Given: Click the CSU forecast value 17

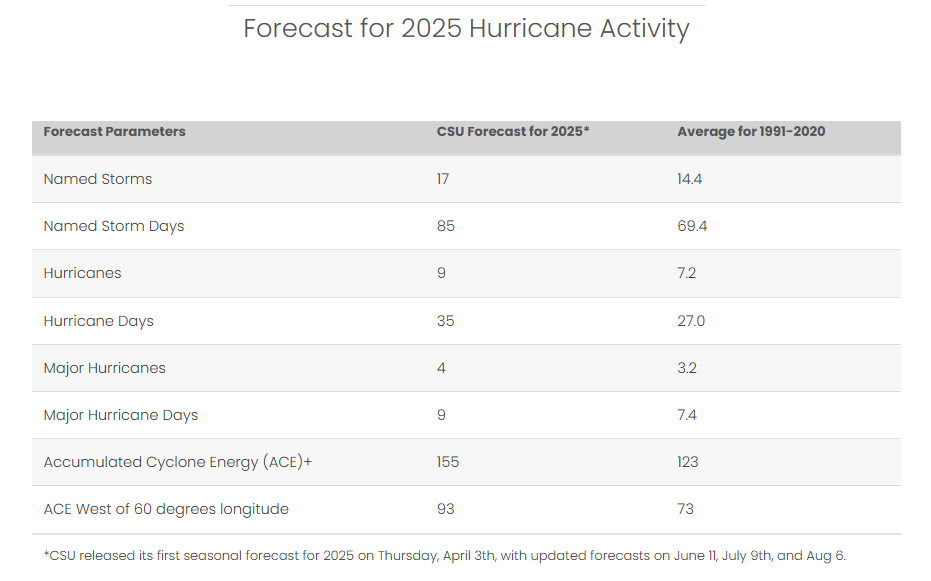Looking at the screenshot, I should [x=443, y=179].
